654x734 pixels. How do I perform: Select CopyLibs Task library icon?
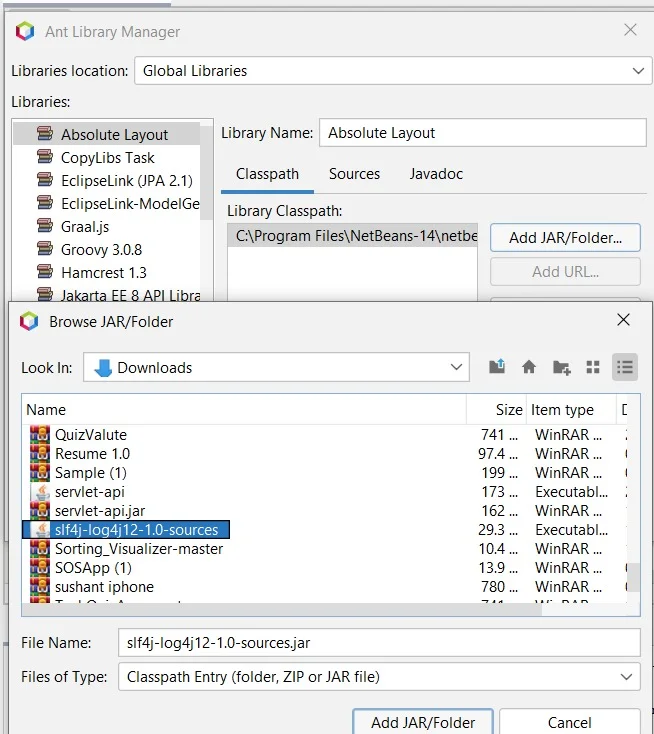pyautogui.click(x=45, y=157)
